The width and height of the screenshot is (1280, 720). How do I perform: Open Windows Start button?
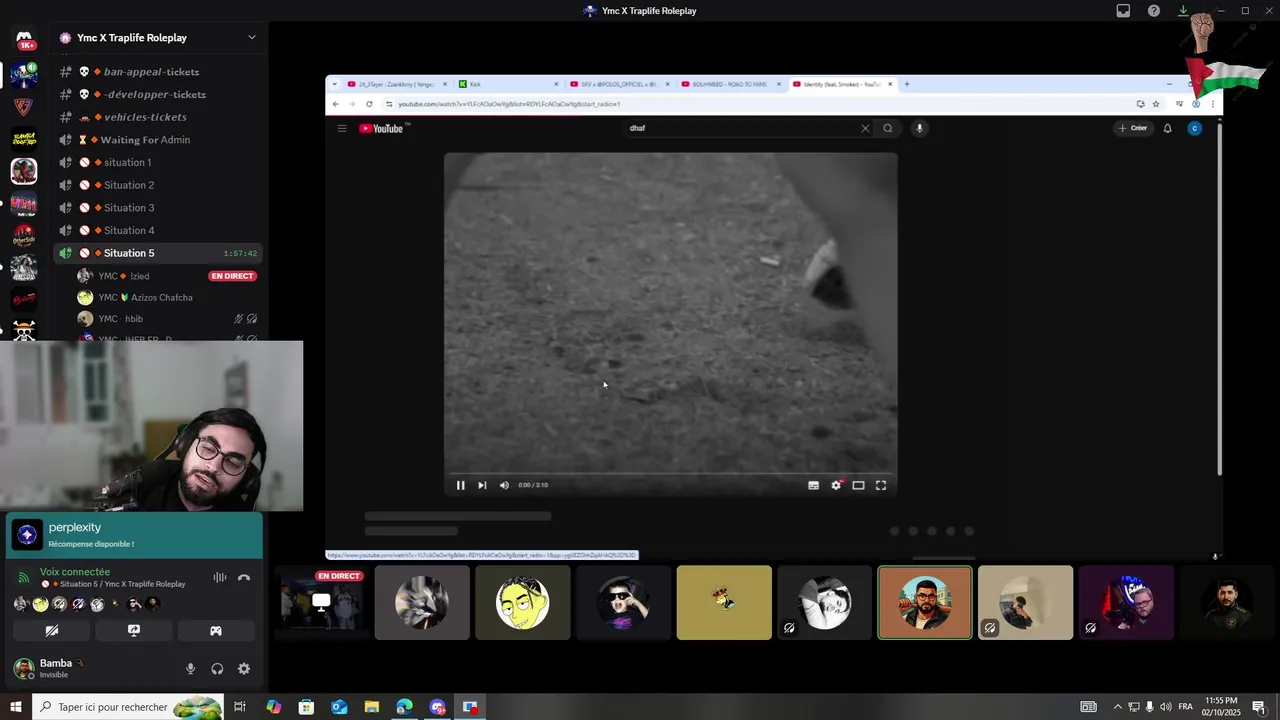[16, 707]
